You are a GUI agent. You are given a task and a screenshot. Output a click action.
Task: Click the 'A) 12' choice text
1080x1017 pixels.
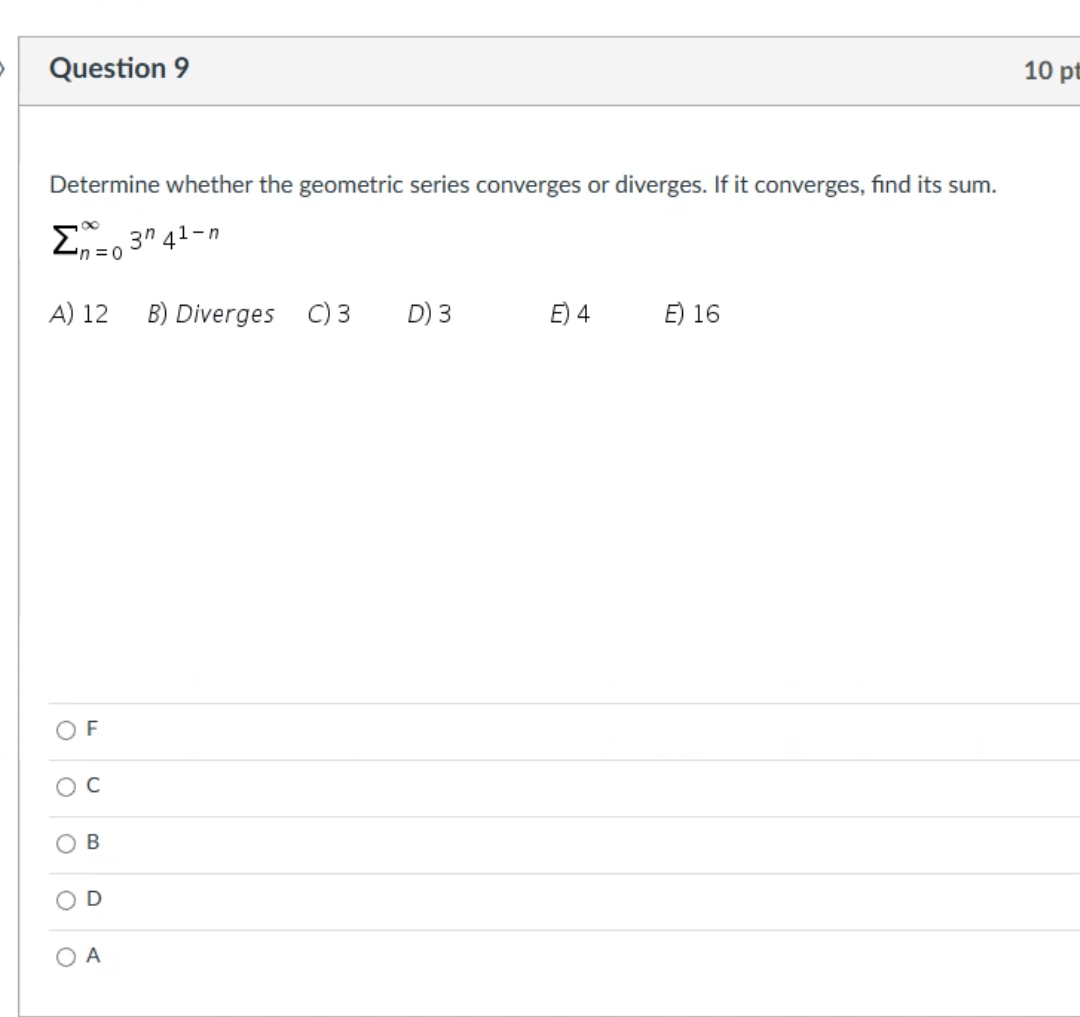coord(79,314)
